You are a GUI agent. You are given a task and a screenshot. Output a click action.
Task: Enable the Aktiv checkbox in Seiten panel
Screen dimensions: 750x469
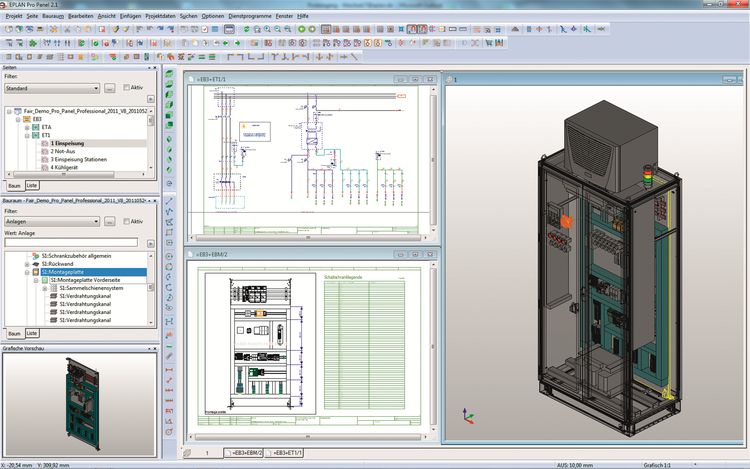point(125,88)
